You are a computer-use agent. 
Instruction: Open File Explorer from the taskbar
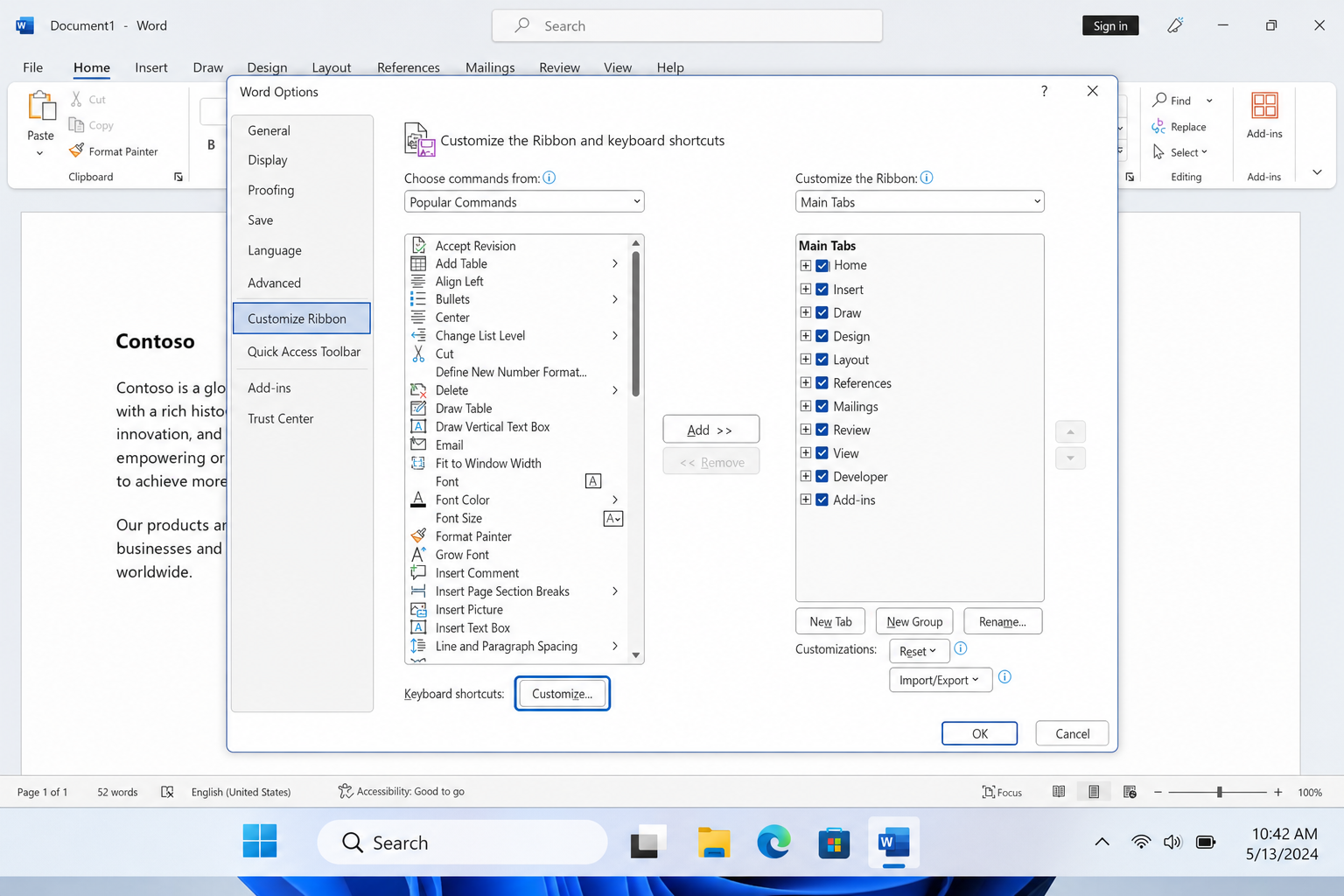click(714, 843)
